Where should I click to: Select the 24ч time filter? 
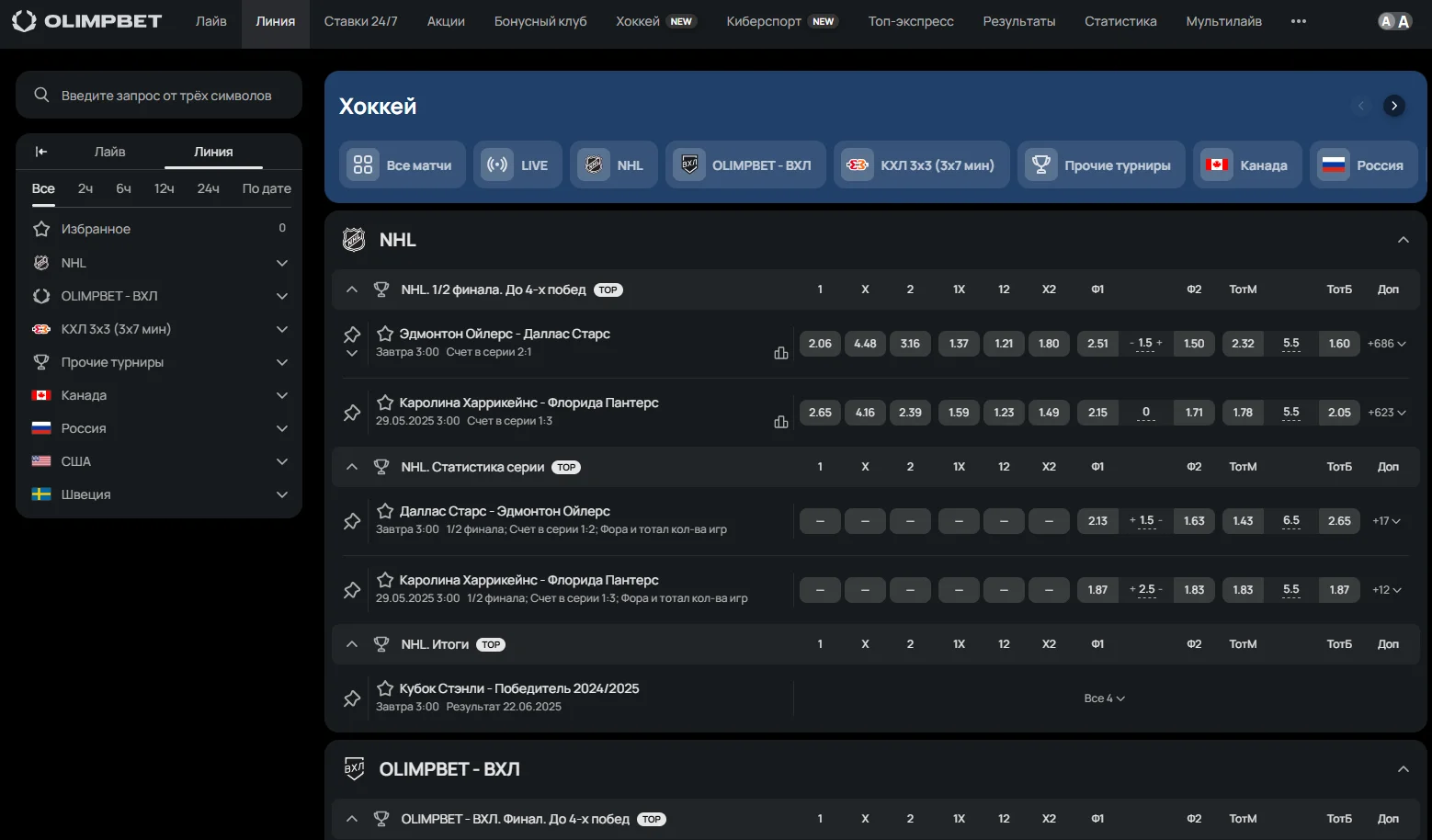(x=208, y=188)
